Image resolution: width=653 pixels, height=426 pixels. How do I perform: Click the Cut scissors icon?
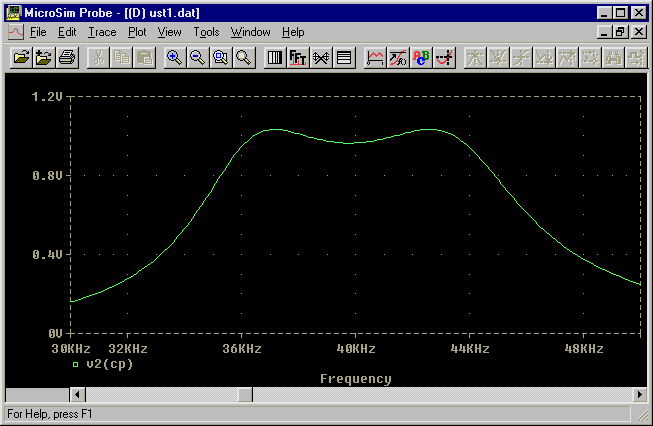[x=98, y=57]
